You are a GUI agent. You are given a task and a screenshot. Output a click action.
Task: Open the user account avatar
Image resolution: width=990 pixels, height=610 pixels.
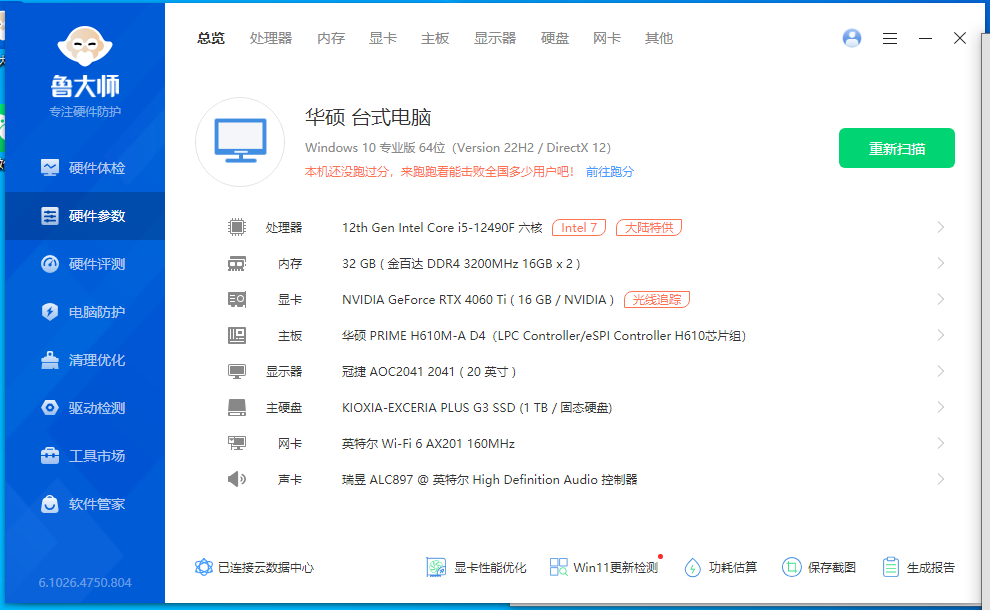pyautogui.click(x=852, y=39)
